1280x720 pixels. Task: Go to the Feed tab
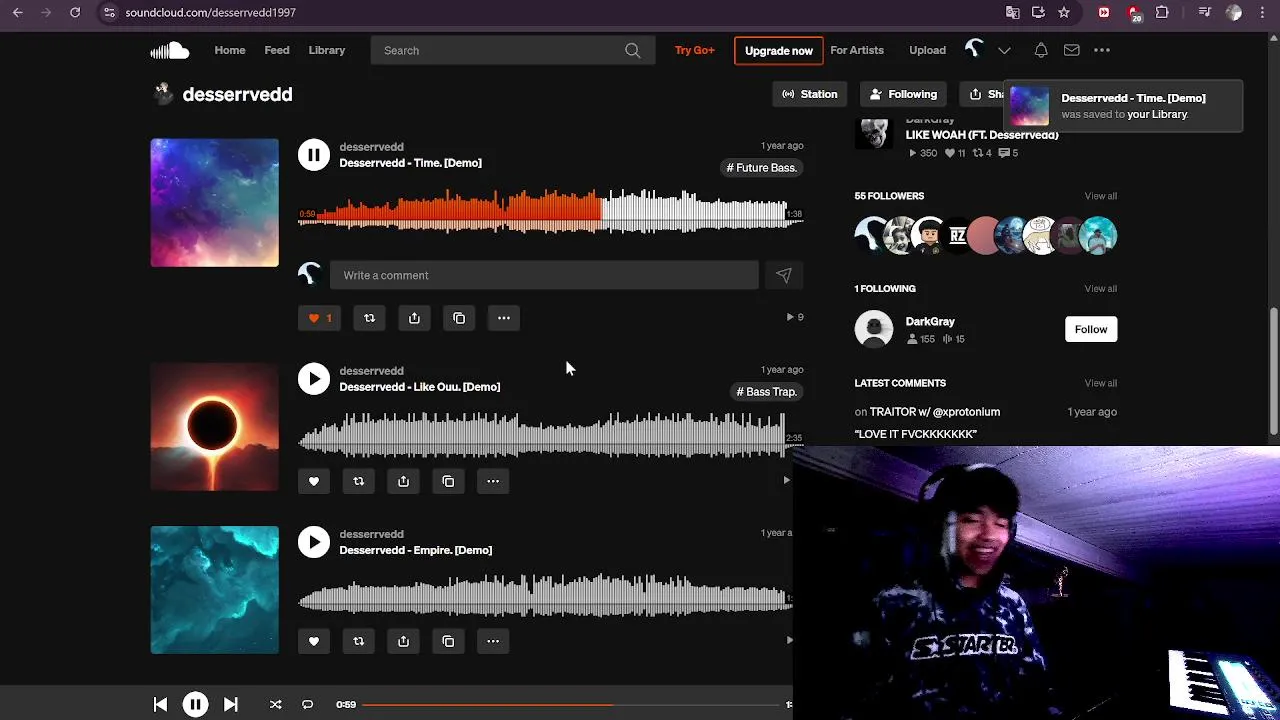(x=277, y=50)
